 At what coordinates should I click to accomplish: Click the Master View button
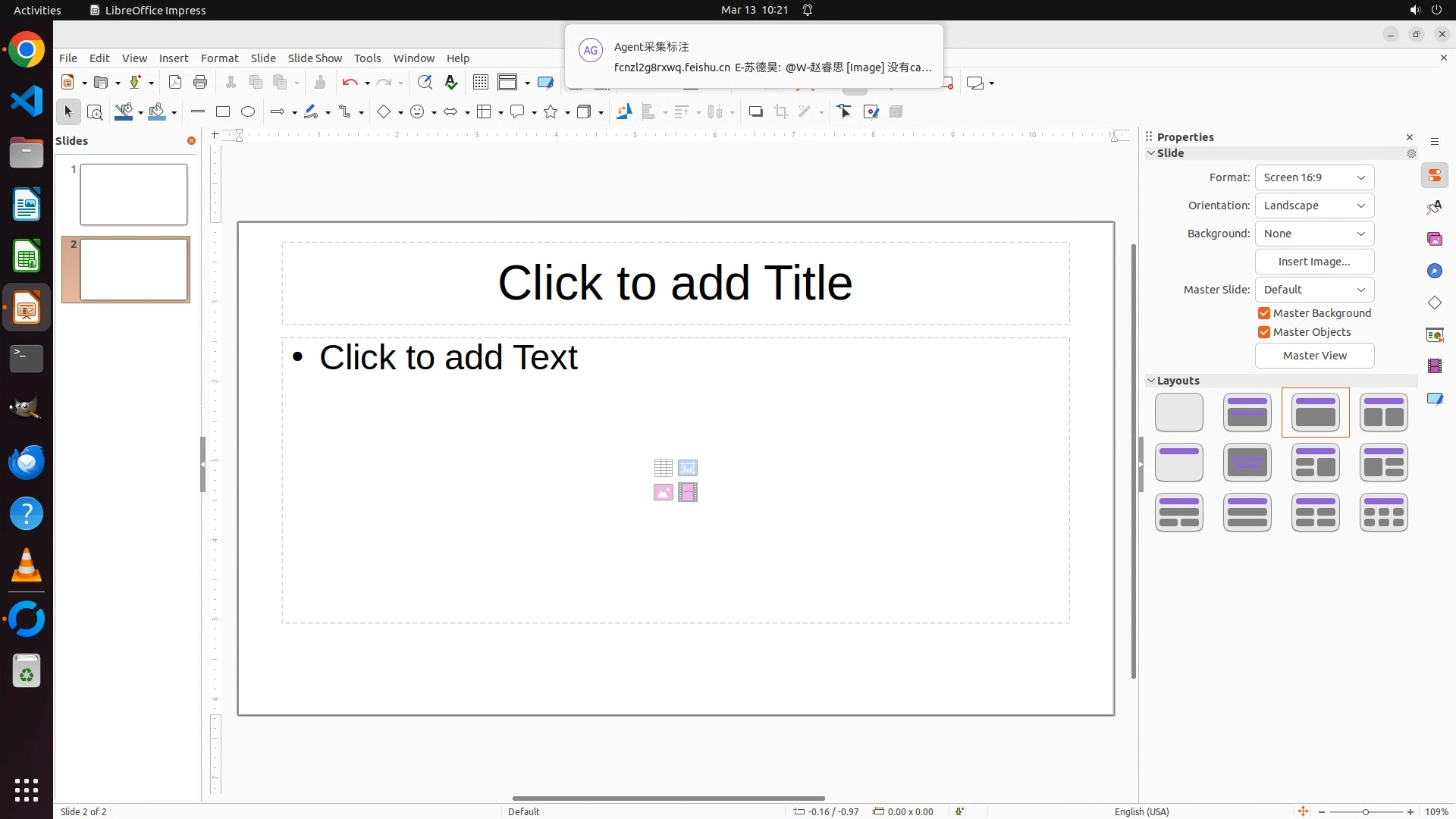(x=1314, y=356)
